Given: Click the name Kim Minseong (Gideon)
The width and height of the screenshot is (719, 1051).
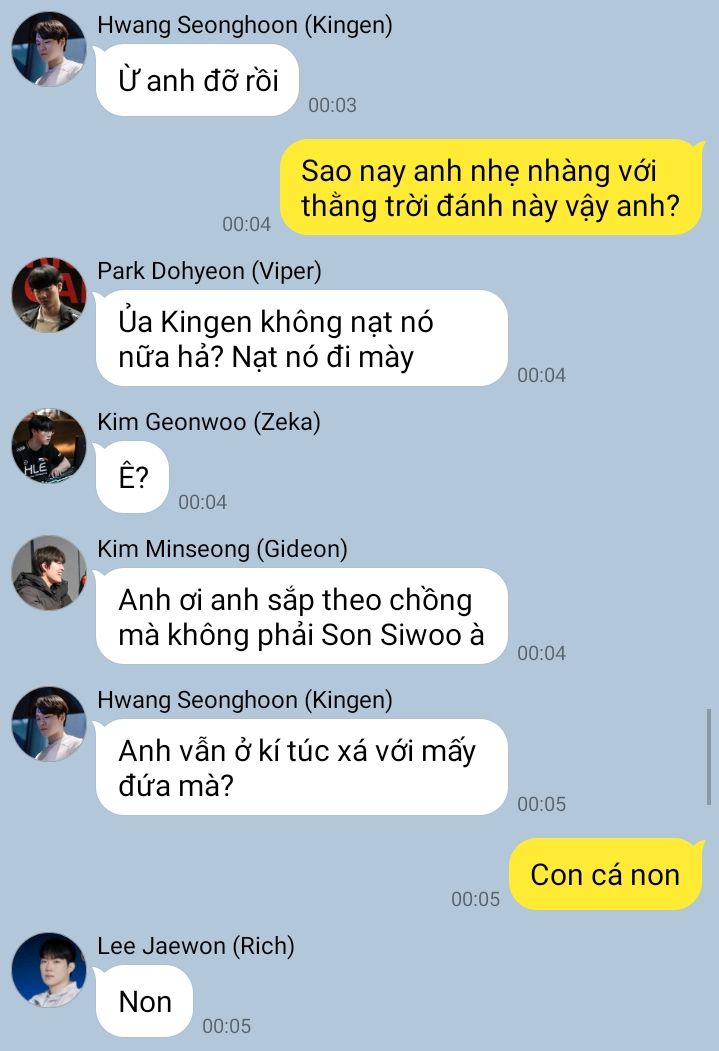Looking at the screenshot, I should (222, 548).
